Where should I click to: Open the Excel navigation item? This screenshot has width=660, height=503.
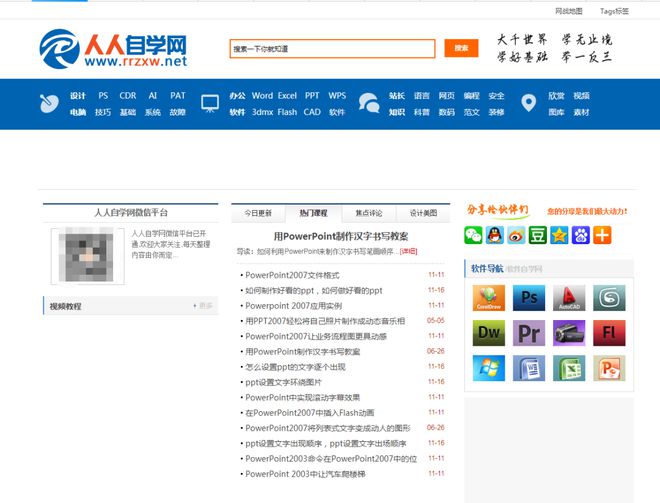coord(287,96)
